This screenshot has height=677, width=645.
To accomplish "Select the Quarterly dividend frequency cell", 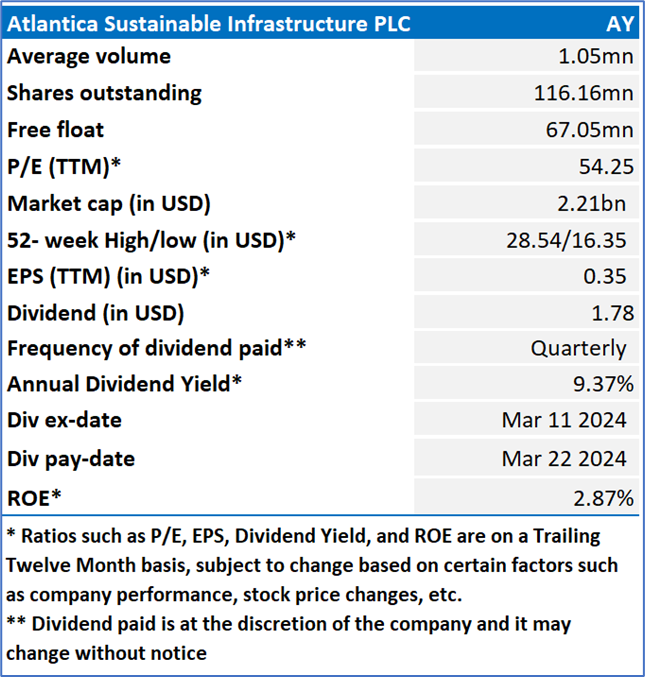I will [x=579, y=350].
